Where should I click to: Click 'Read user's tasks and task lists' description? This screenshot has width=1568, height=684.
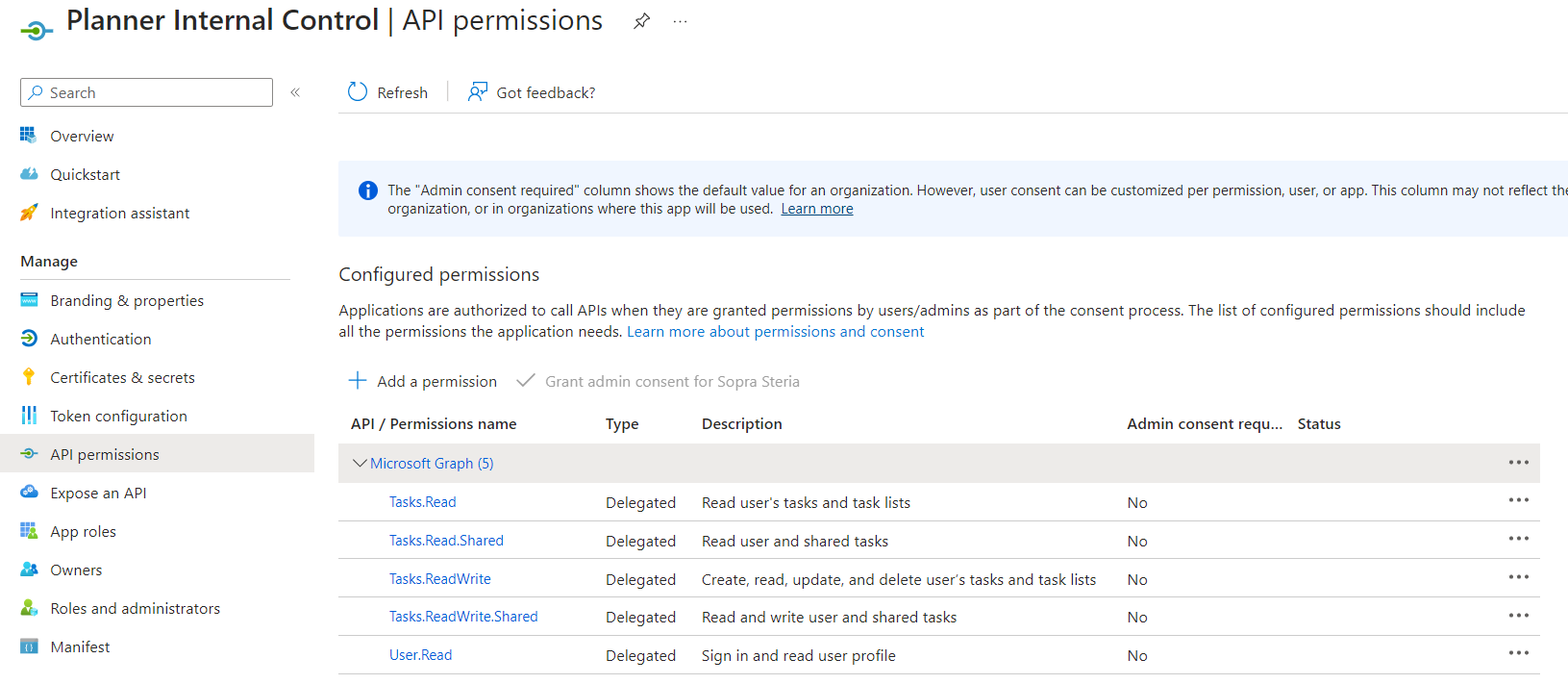click(806, 502)
